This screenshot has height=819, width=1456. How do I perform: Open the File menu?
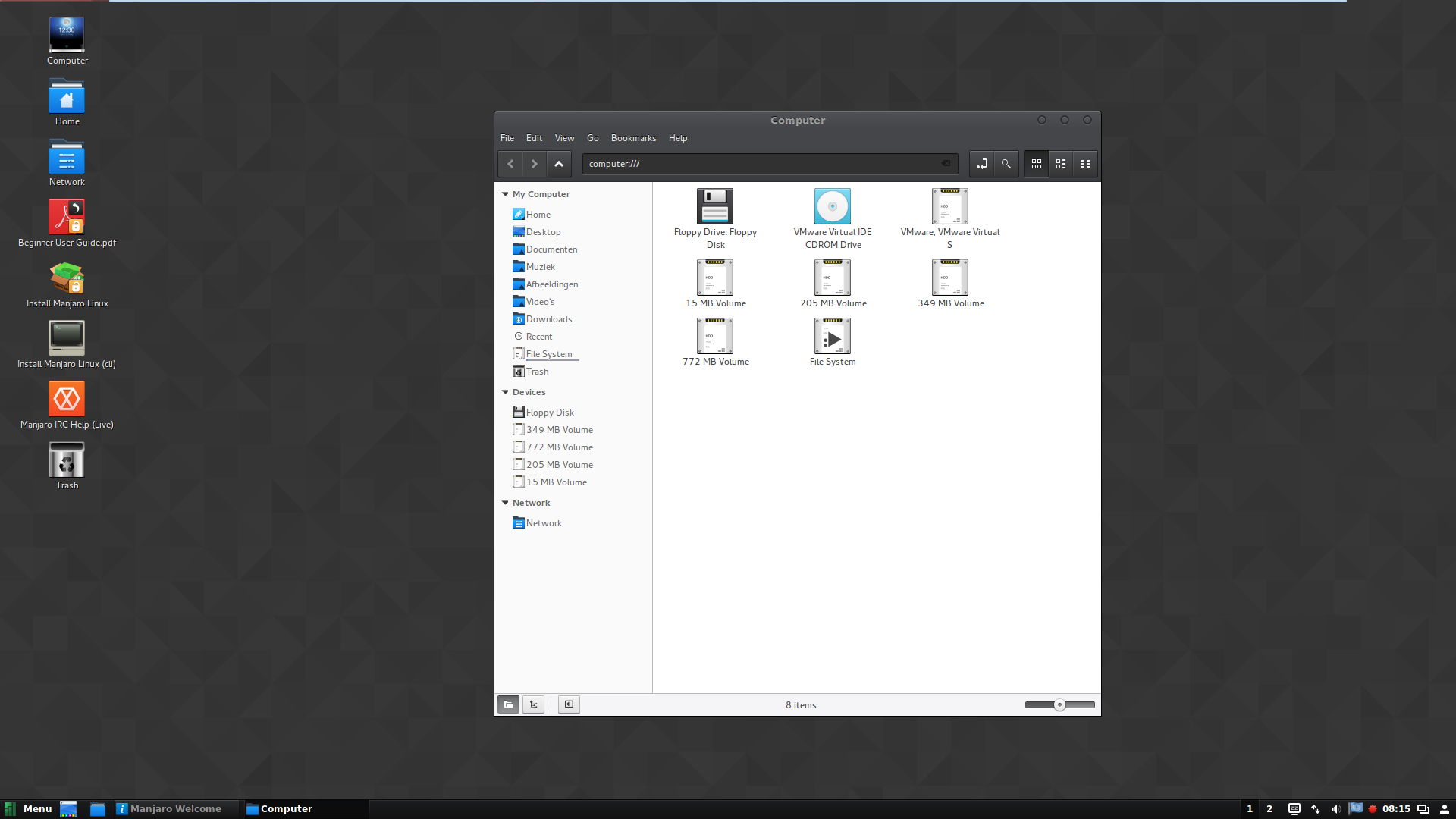(507, 138)
